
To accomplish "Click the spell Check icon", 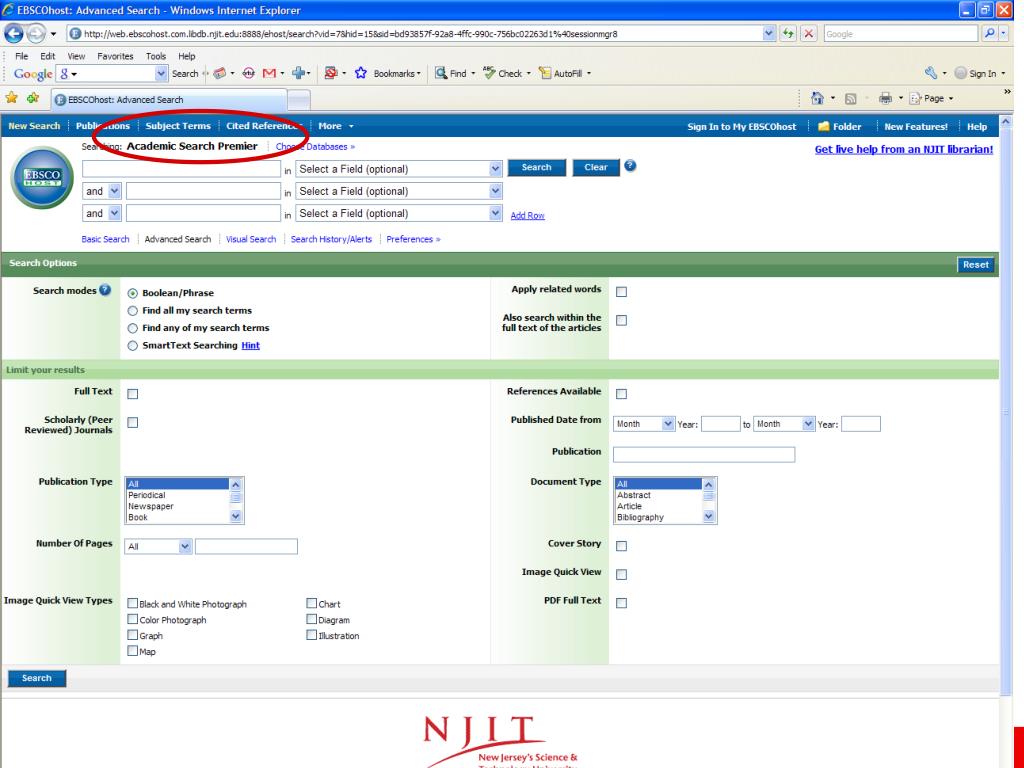I will coord(489,73).
